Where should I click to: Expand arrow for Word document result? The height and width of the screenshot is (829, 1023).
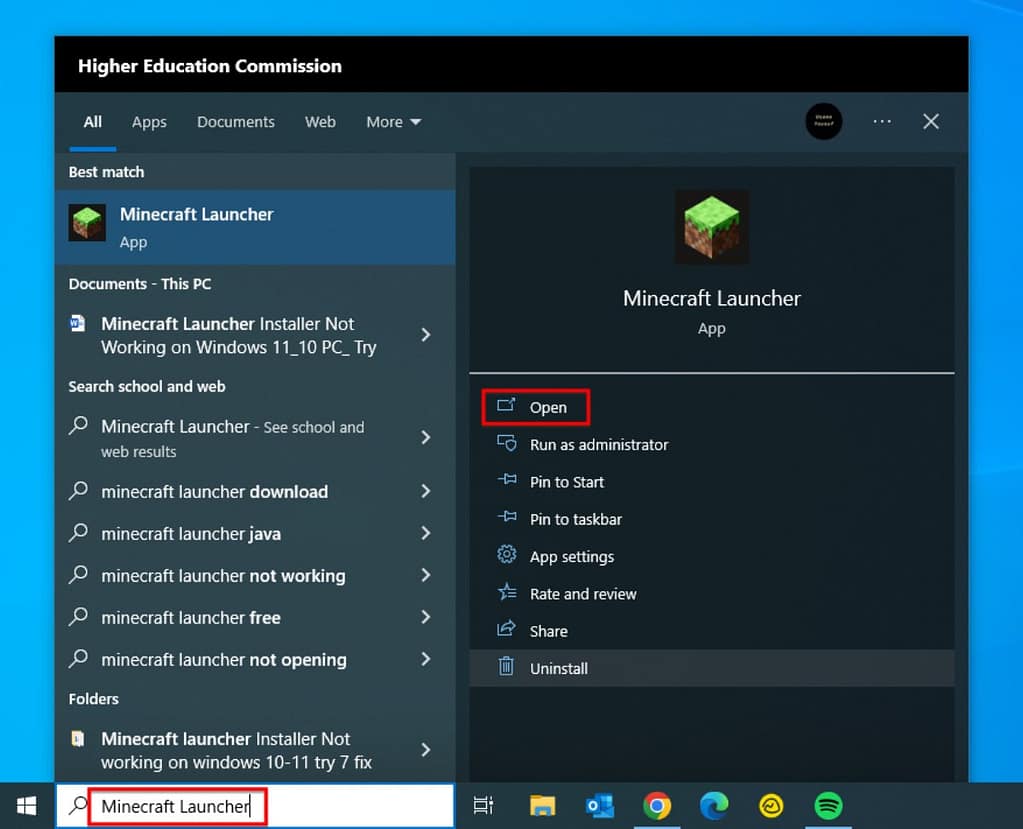pyautogui.click(x=426, y=335)
